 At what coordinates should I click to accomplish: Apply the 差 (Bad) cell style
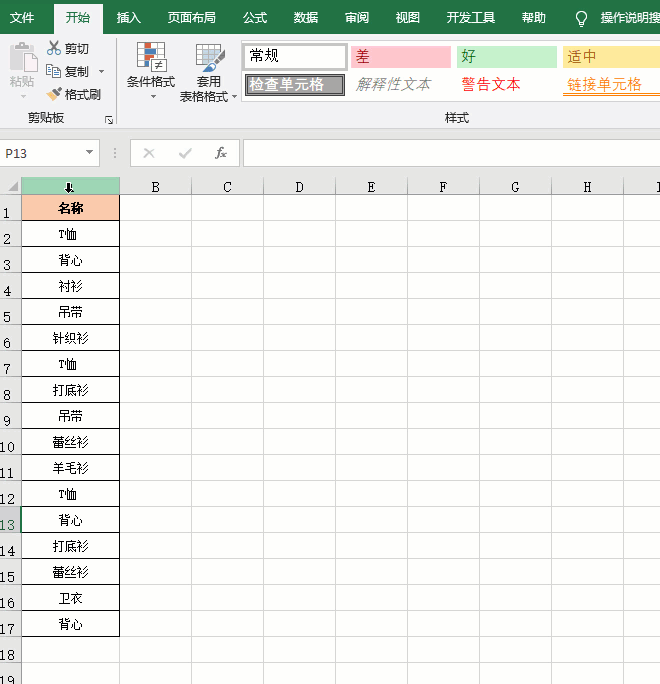(400, 57)
